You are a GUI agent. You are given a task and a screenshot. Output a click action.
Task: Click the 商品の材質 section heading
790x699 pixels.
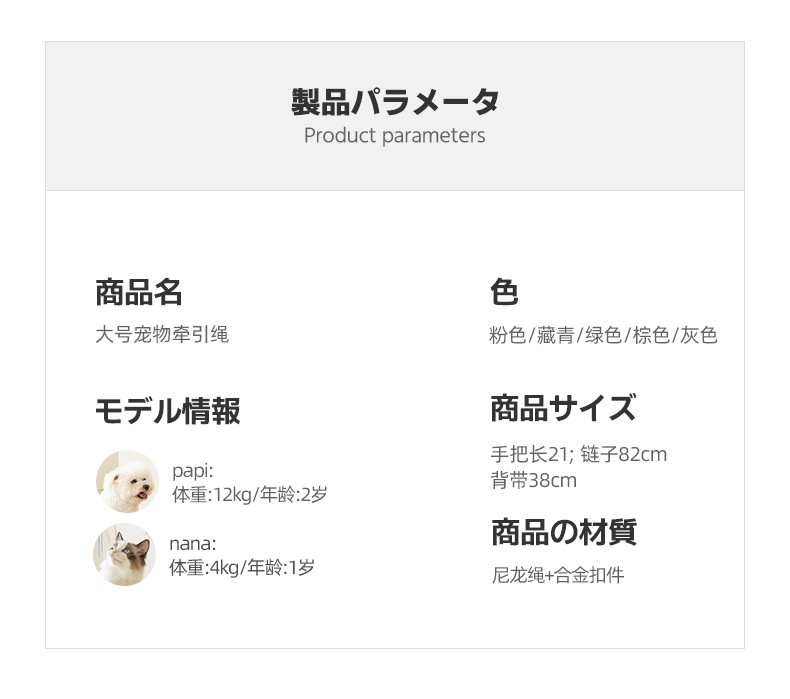pyautogui.click(x=563, y=532)
